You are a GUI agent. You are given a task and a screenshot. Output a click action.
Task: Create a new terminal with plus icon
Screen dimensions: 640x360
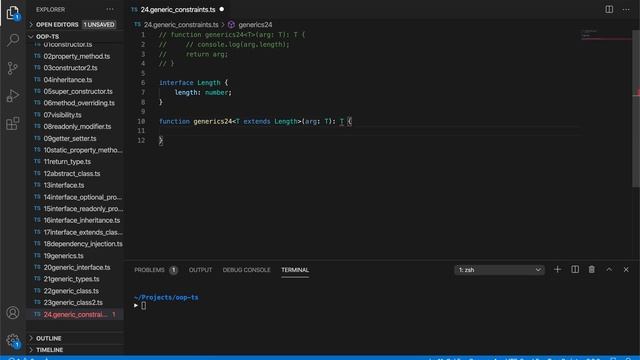pyautogui.click(x=557, y=269)
